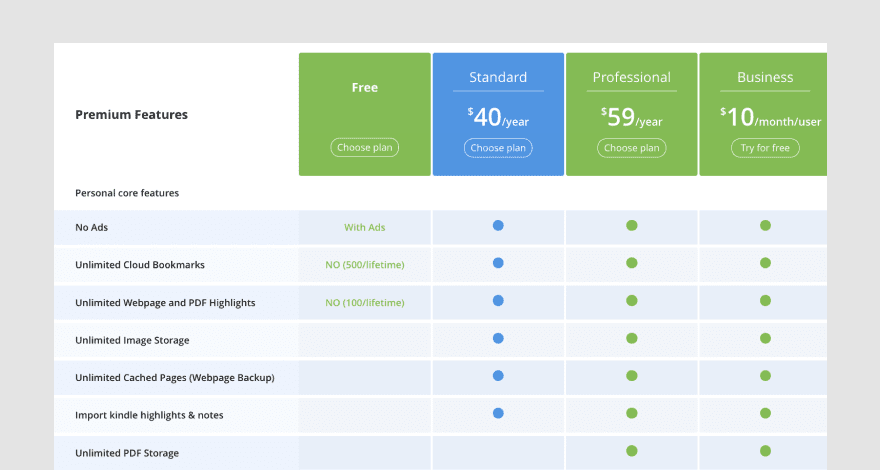The image size is (880, 470).
Task: Select the Free plan header
Action: click(x=365, y=88)
